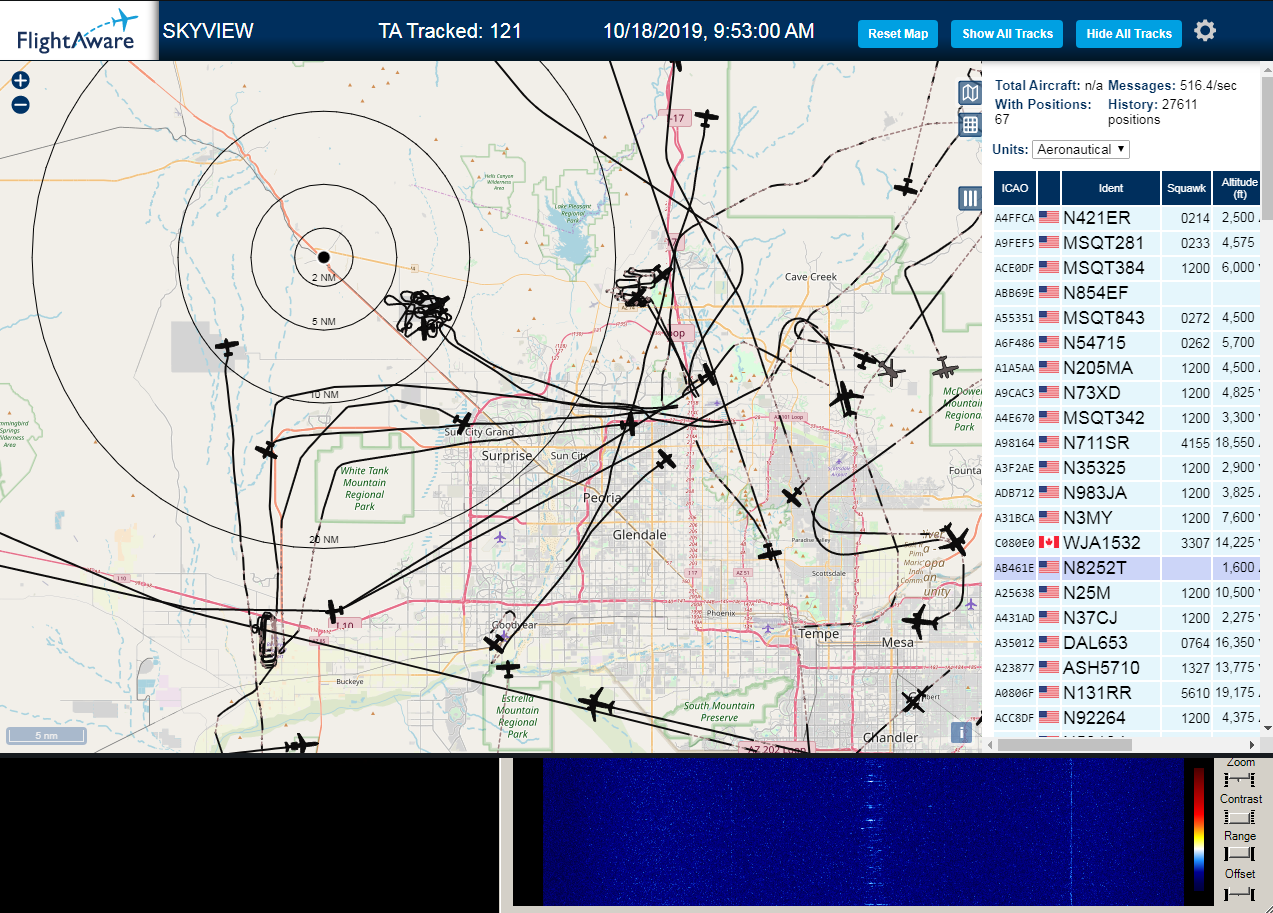Select the US flag in the DAL653 row
This screenshot has height=913, width=1273.
(1048, 642)
